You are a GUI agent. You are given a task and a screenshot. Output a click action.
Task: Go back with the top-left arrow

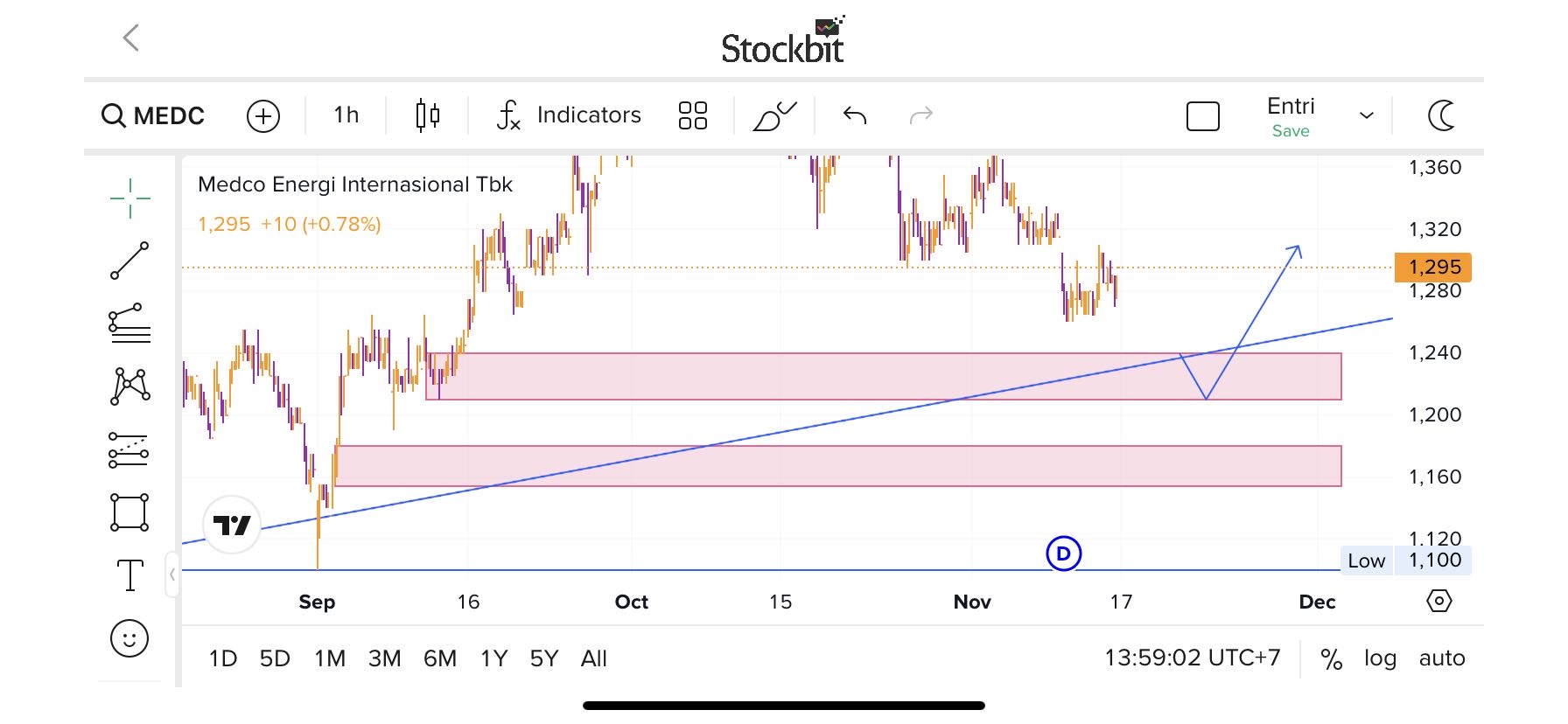(131, 38)
